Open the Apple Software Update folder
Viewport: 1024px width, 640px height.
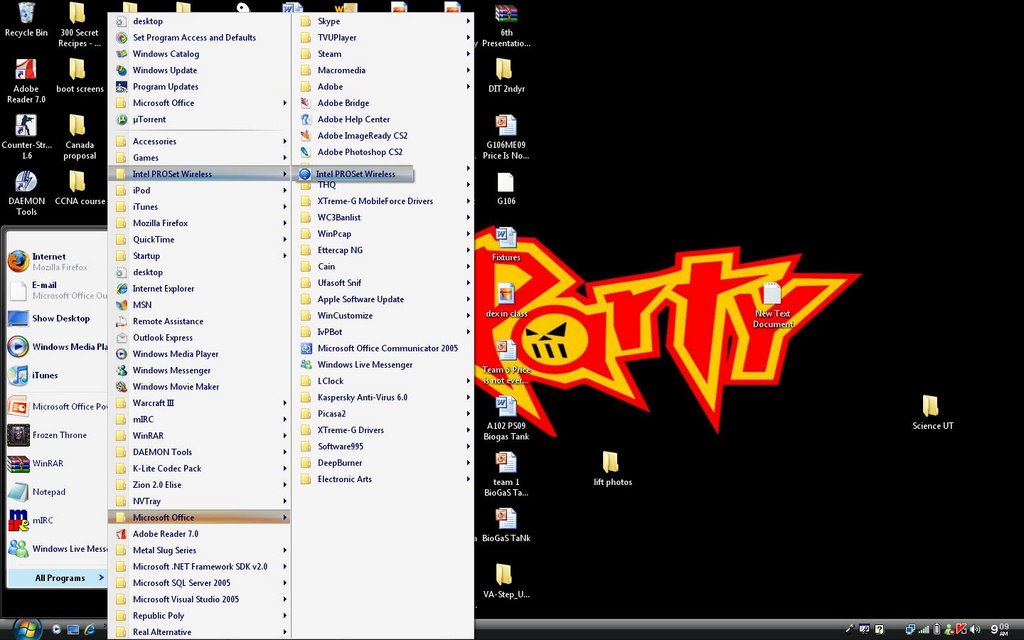pos(383,299)
